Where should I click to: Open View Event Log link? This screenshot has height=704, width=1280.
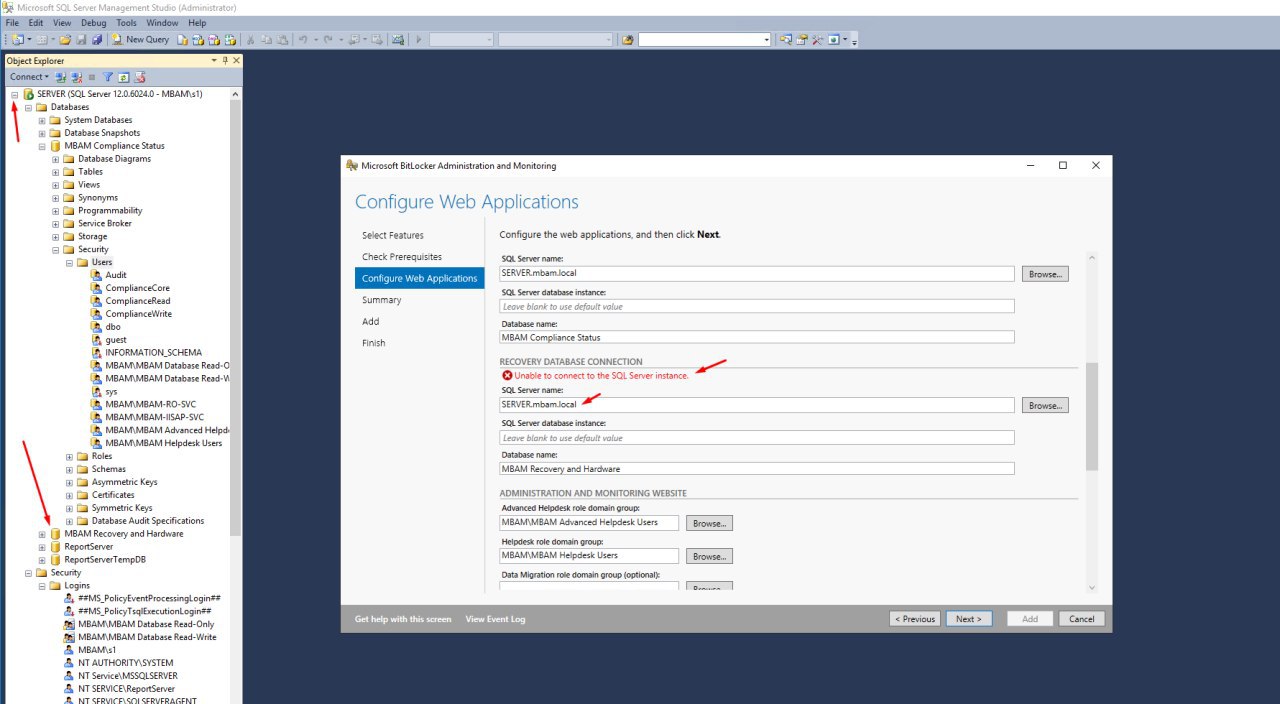point(495,619)
